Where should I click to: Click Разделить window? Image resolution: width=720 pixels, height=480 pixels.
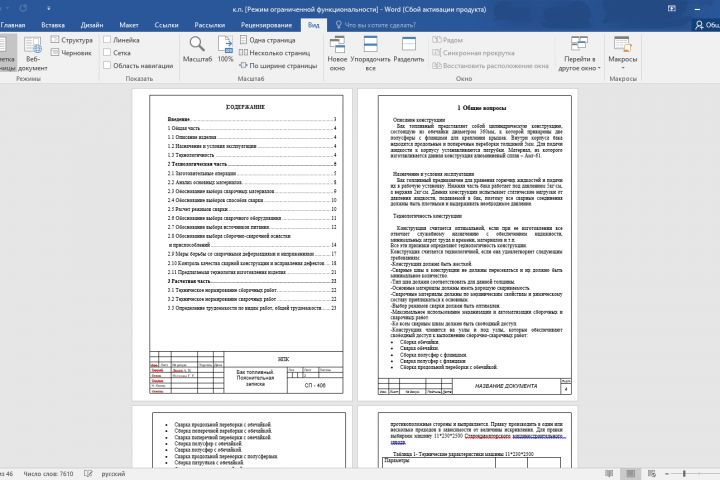[409, 49]
